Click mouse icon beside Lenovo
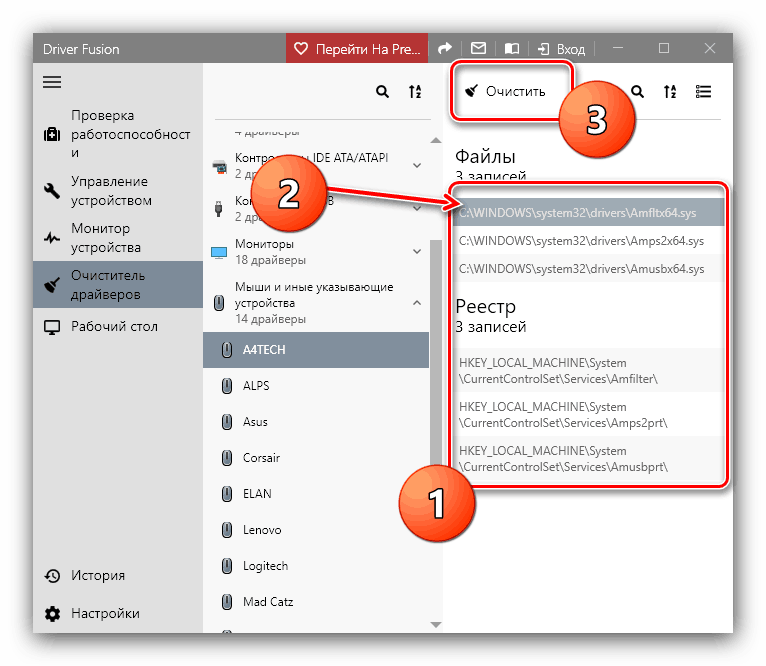This screenshot has height=666, width=766. click(227, 530)
